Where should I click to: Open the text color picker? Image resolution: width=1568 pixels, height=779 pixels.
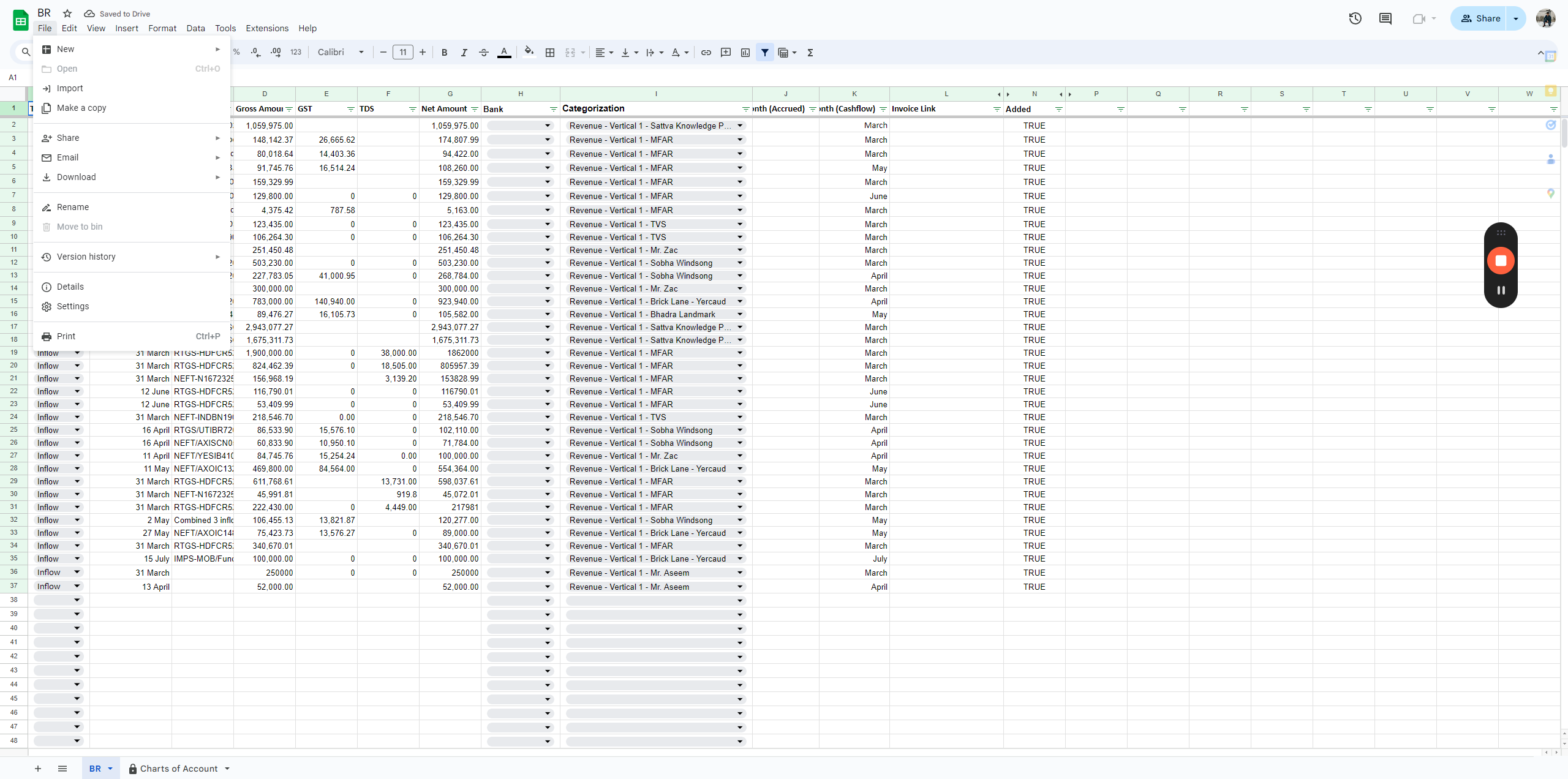tap(504, 53)
